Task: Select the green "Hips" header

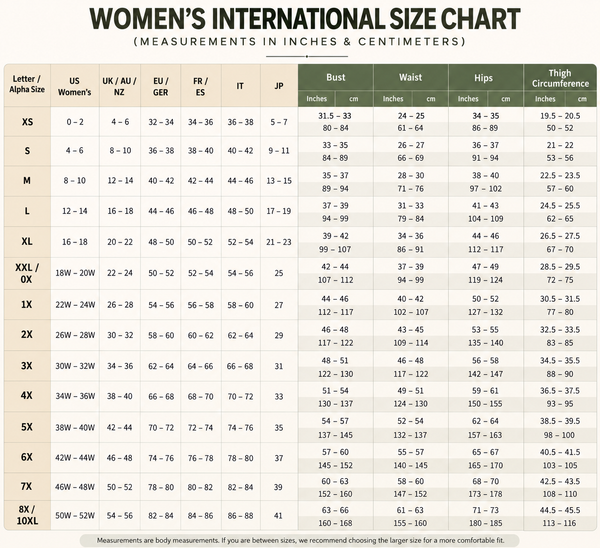Action: point(483,78)
